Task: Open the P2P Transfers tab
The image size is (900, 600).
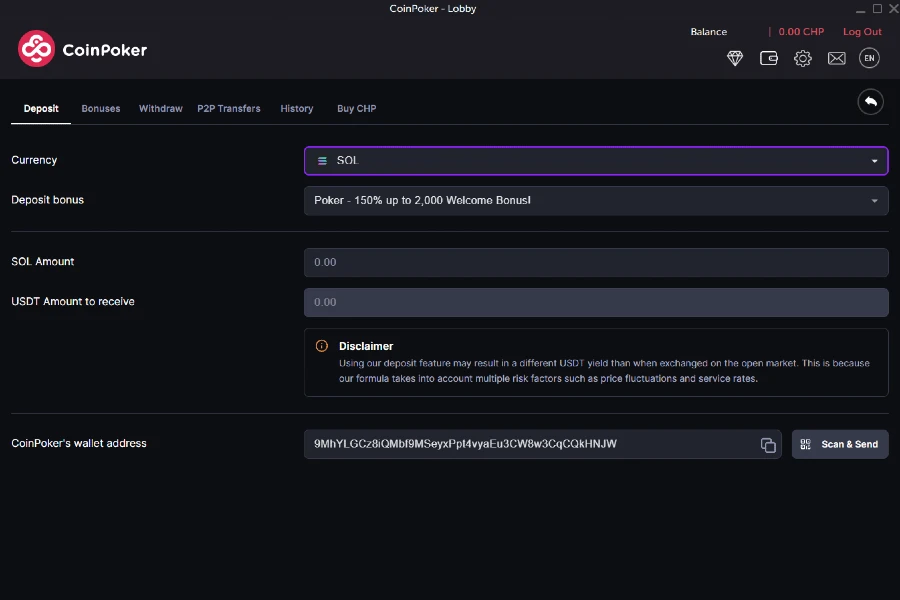Action: (229, 108)
